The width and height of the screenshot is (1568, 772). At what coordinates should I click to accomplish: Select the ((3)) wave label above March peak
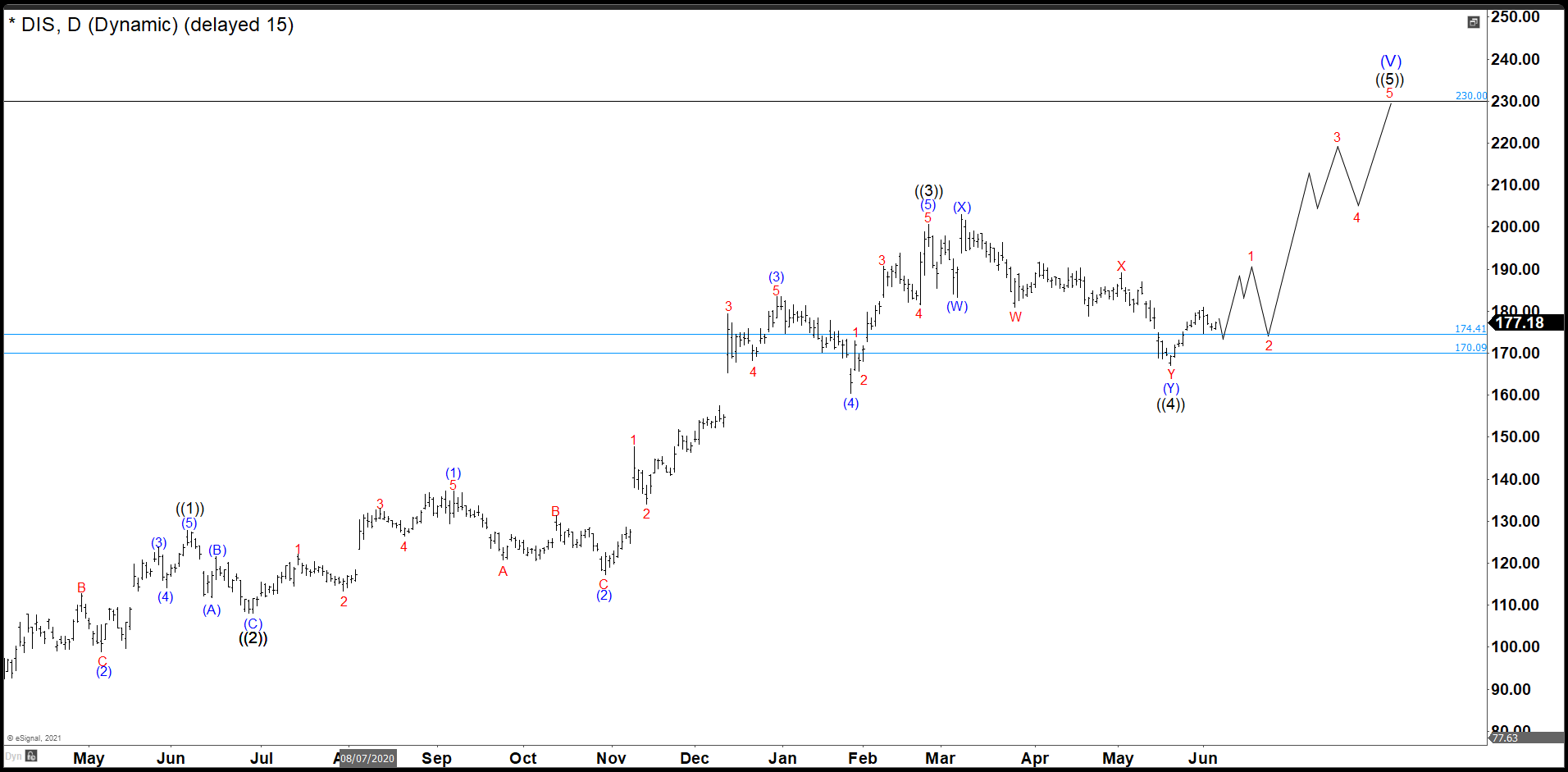(x=928, y=190)
